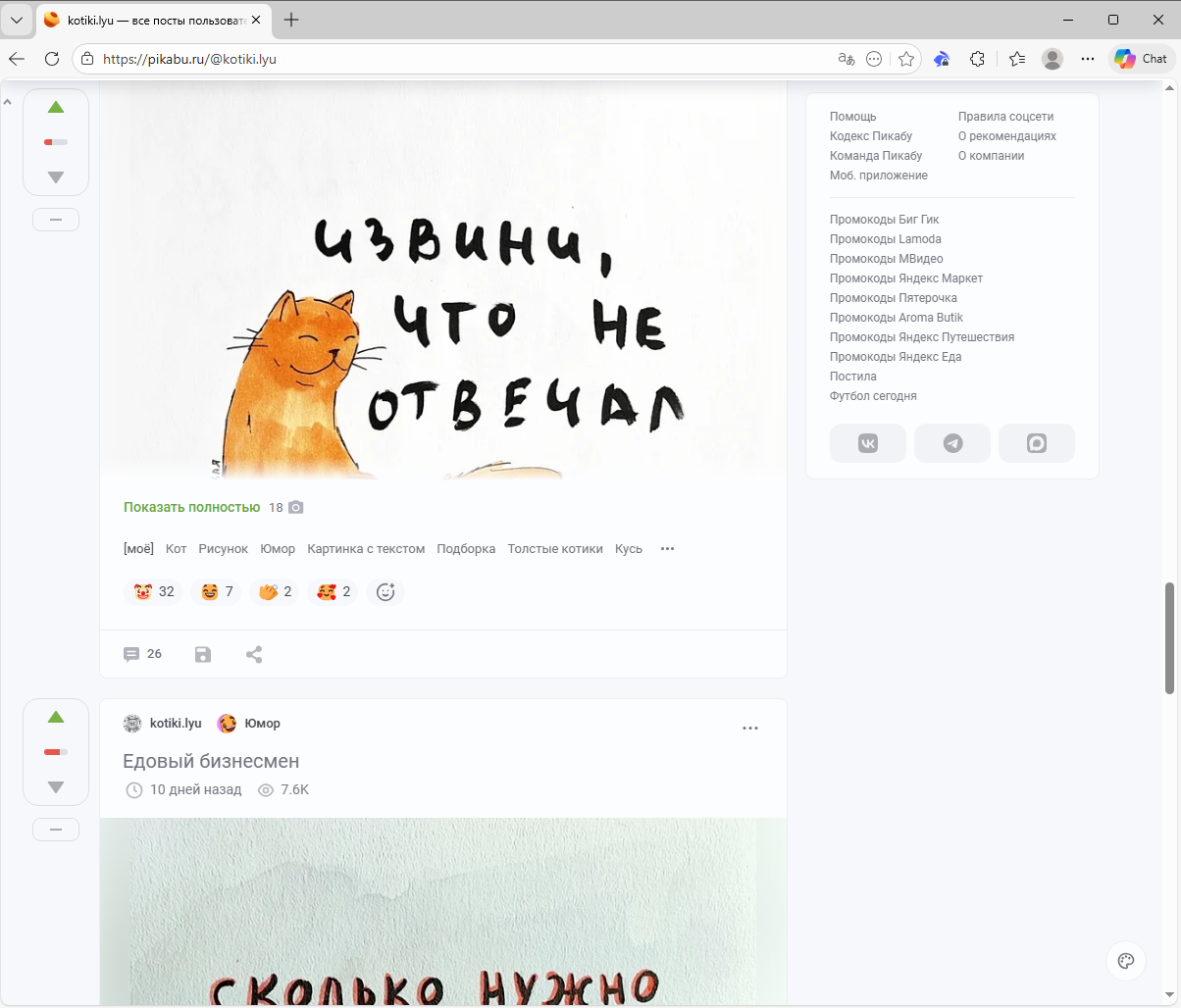The height and width of the screenshot is (1008, 1181).
Task: Add this page to favorites star
Action: click(x=906, y=59)
